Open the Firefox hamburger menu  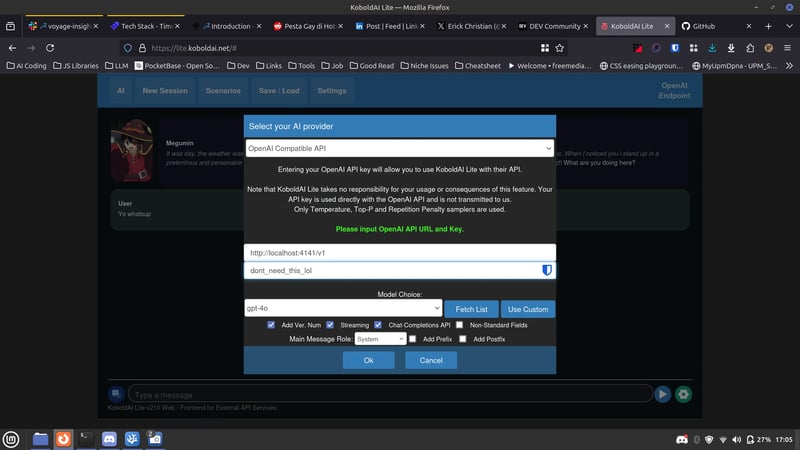787,48
